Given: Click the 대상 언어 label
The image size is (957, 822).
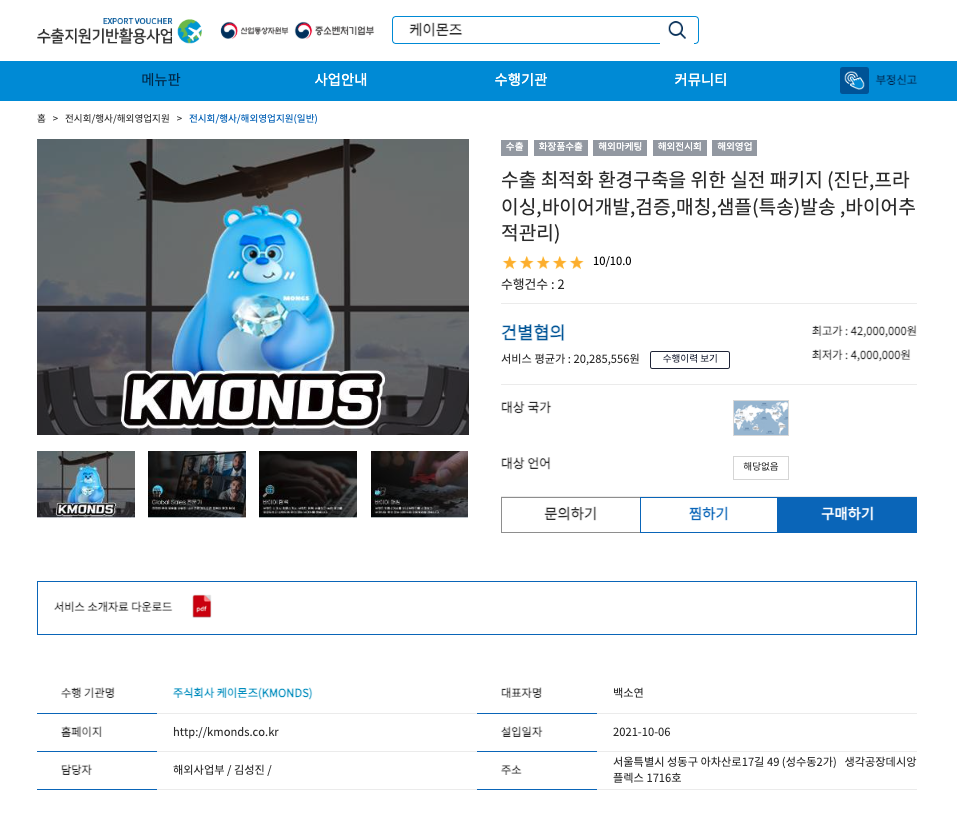Looking at the screenshot, I should [x=525, y=463].
